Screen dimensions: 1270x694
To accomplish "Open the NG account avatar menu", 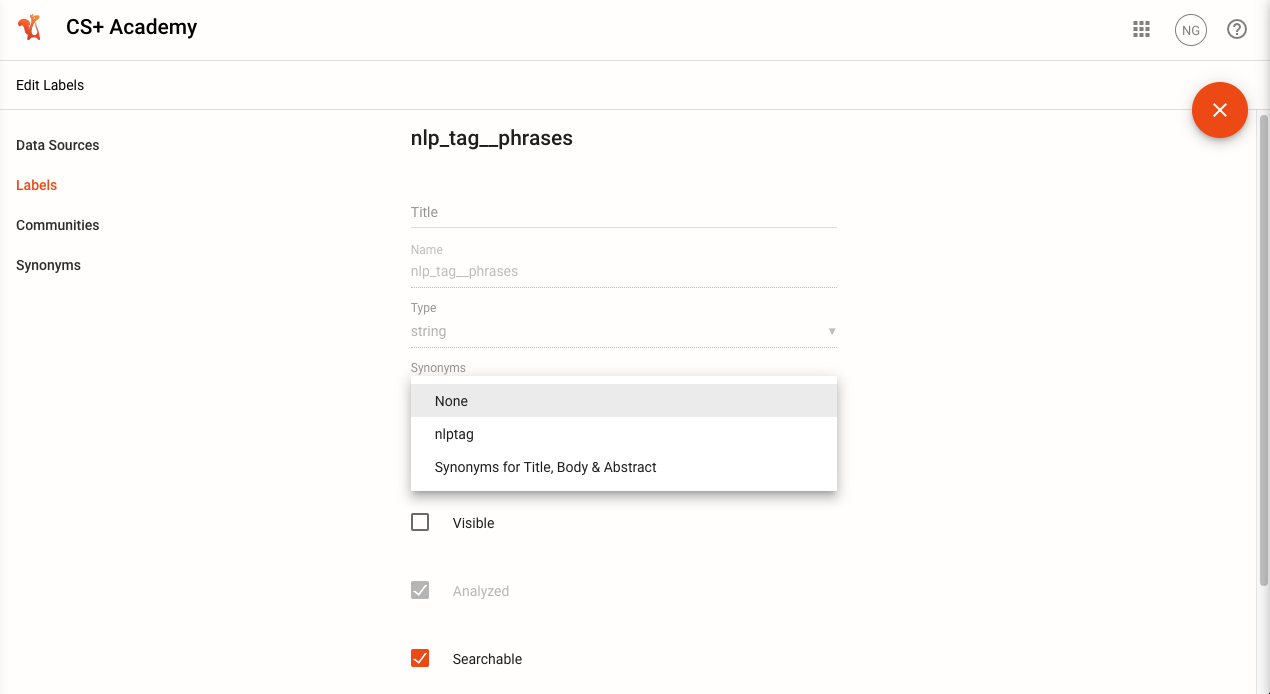I will tap(1190, 30).
